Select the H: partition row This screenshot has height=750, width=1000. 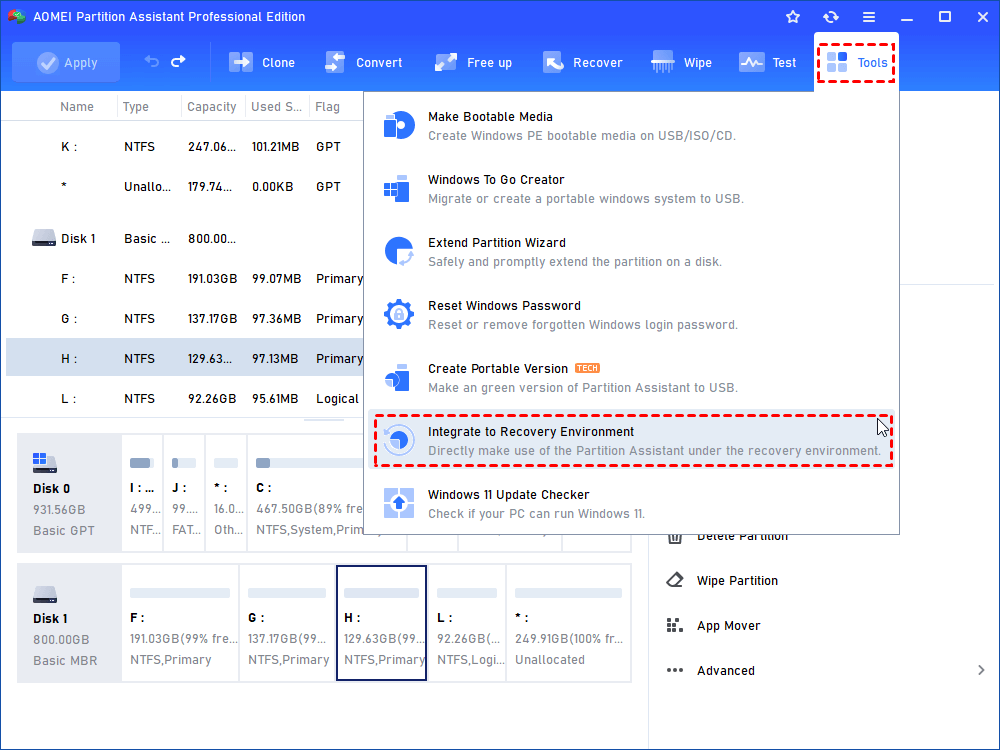185,358
